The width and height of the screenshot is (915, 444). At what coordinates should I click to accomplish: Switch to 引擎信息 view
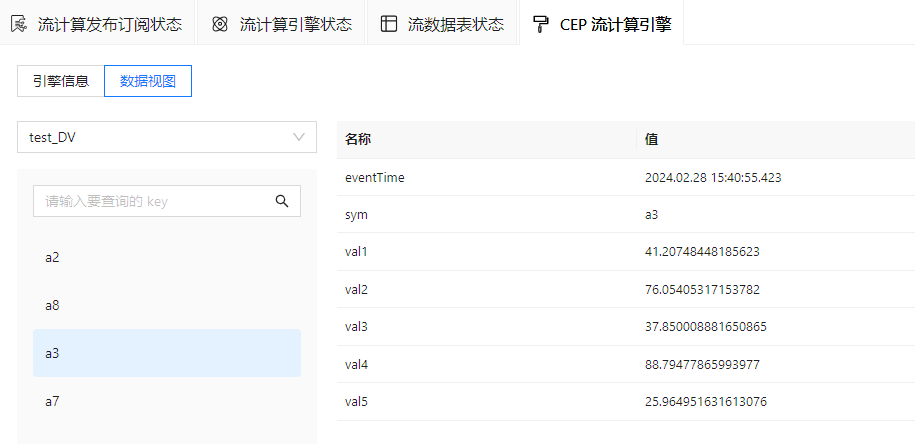click(60, 82)
